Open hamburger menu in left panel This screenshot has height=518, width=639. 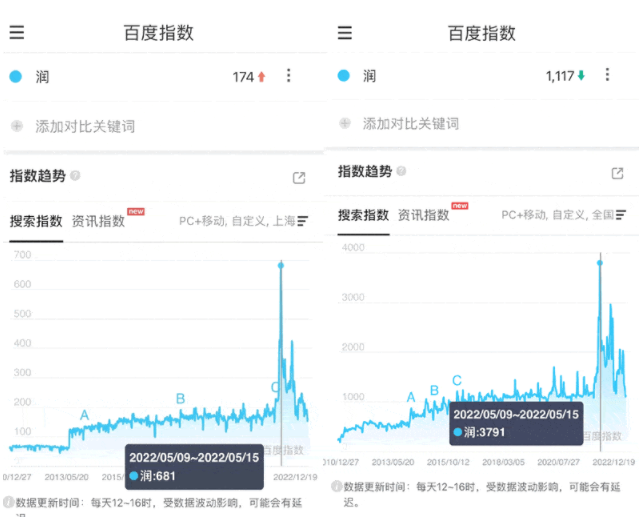tap(17, 32)
